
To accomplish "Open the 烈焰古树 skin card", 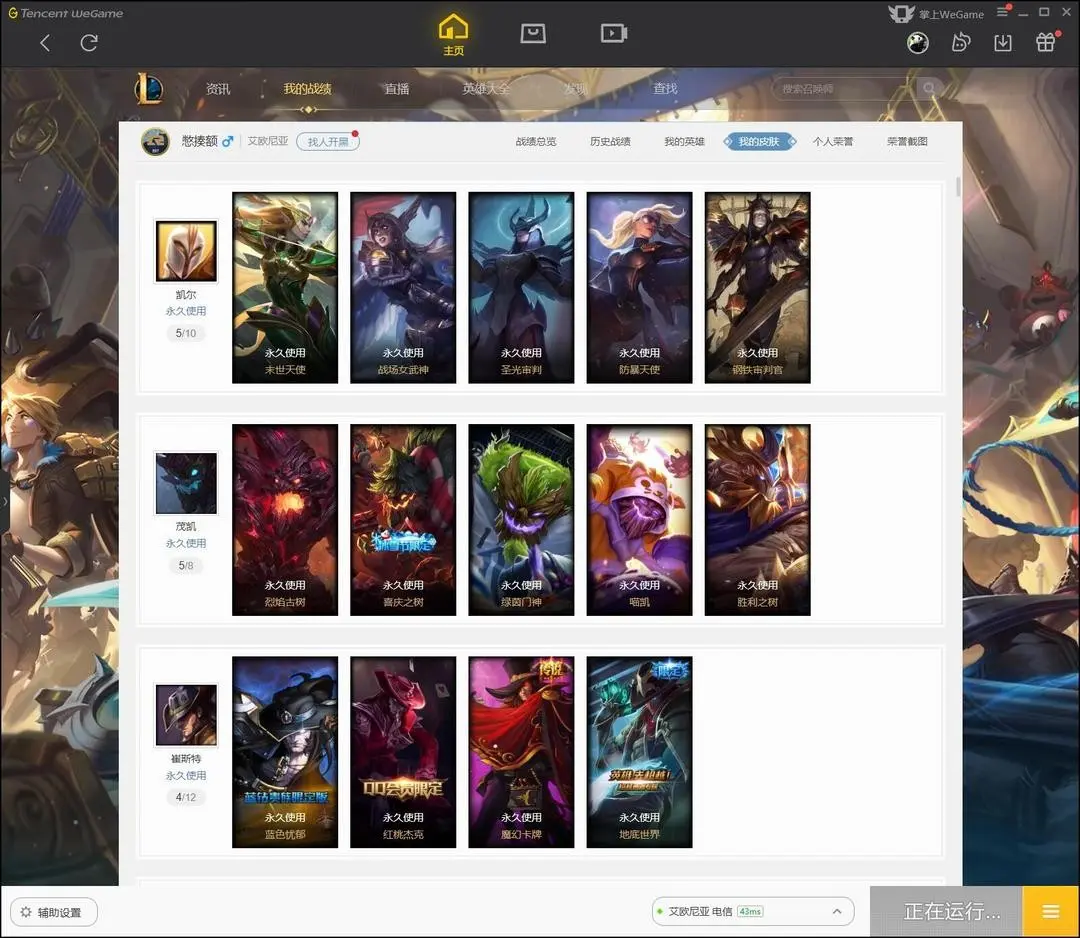I will [x=285, y=520].
